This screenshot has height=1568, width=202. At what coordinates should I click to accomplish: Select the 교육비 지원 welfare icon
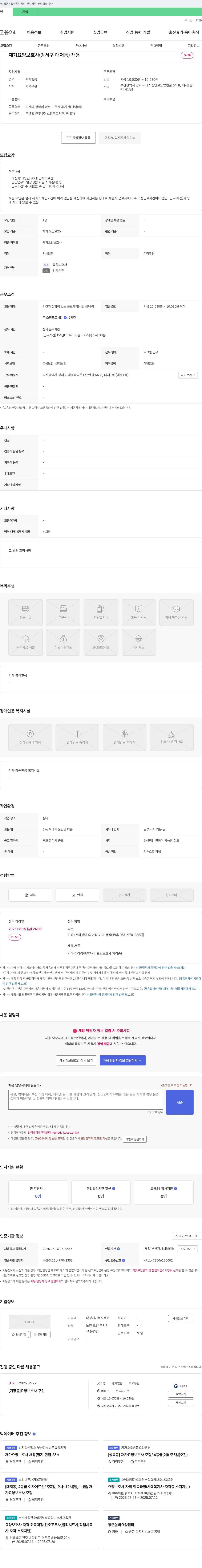click(x=139, y=612)
